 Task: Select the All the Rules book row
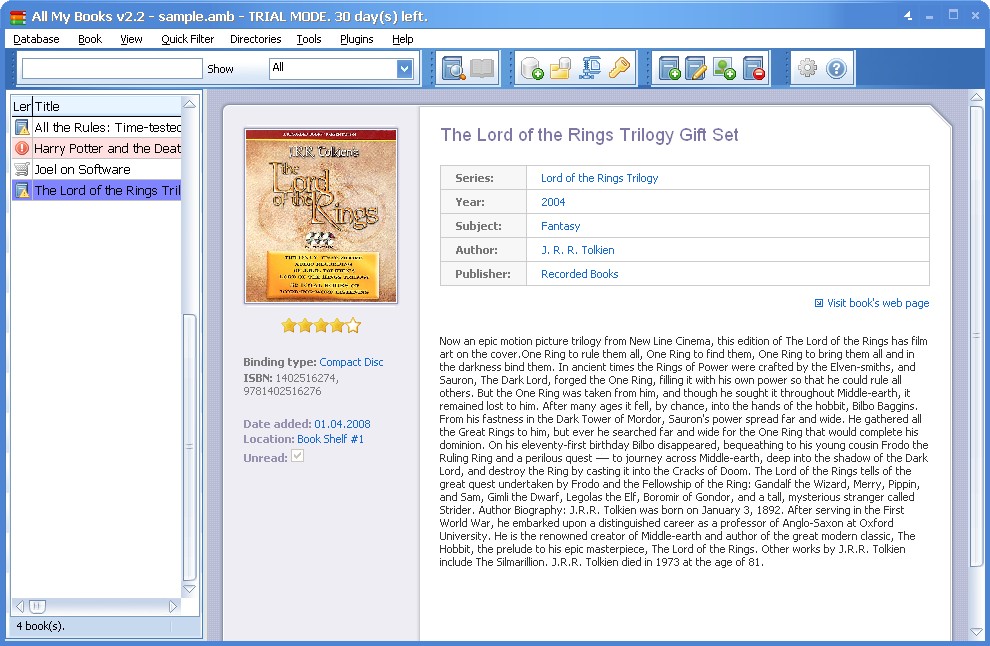pos(96,128)
